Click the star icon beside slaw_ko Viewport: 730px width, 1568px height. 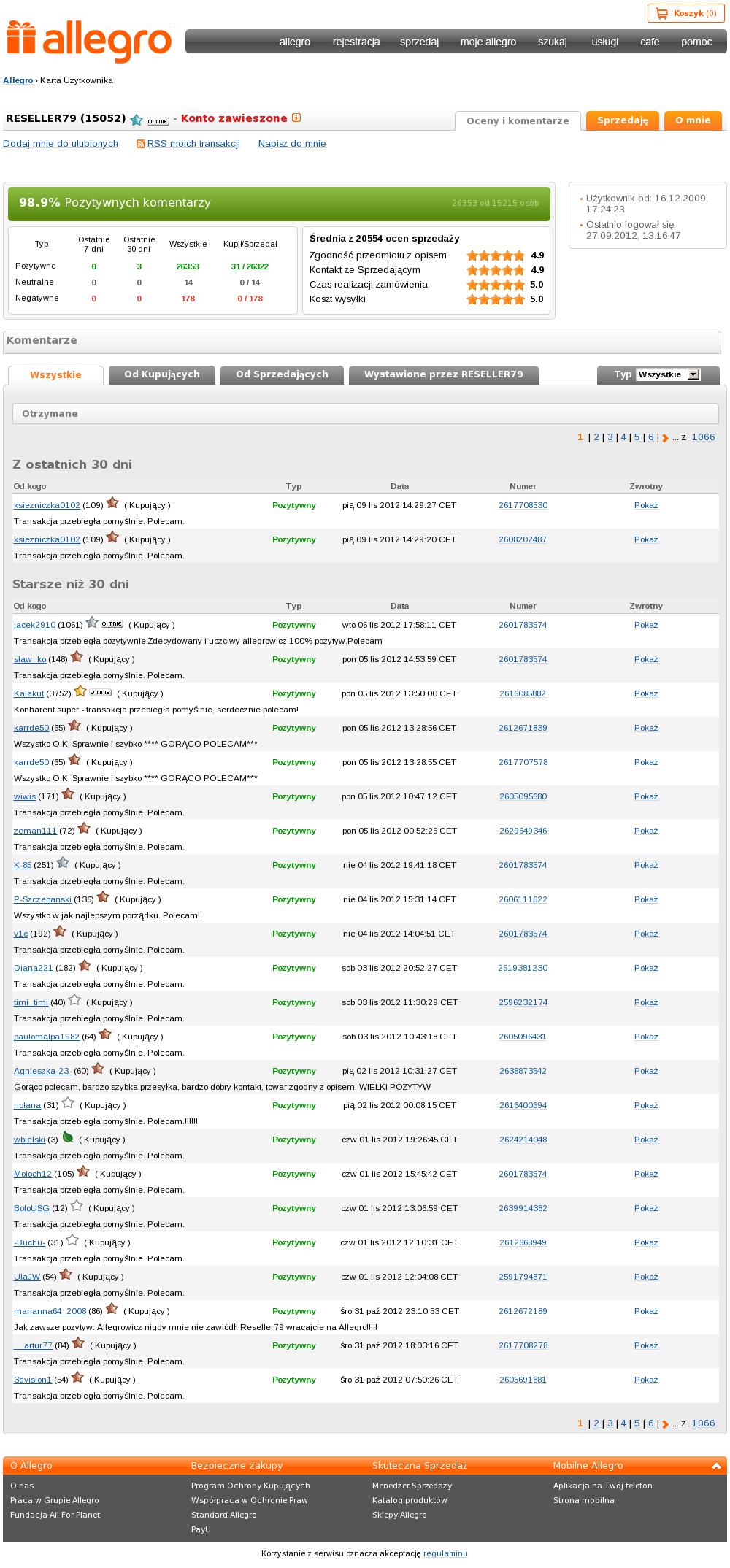coord(77,657)
